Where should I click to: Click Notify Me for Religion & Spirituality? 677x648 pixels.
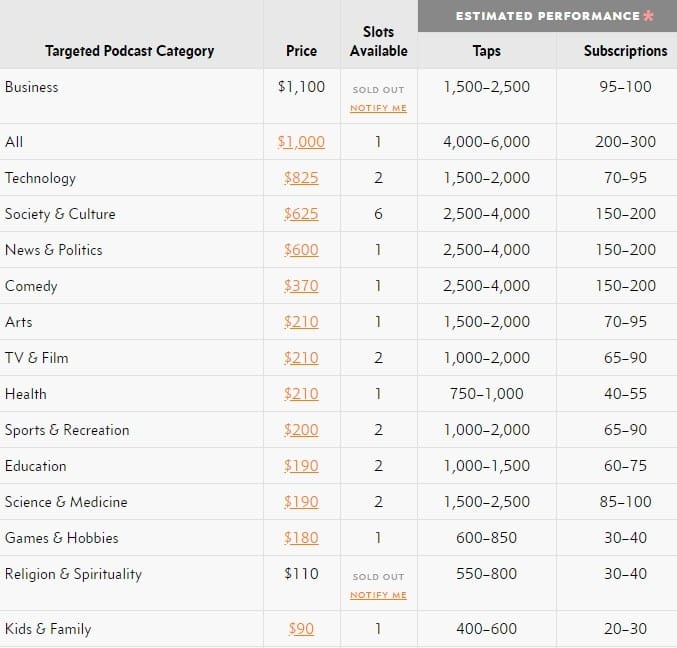pyautogui.click(x=378, y=595)
